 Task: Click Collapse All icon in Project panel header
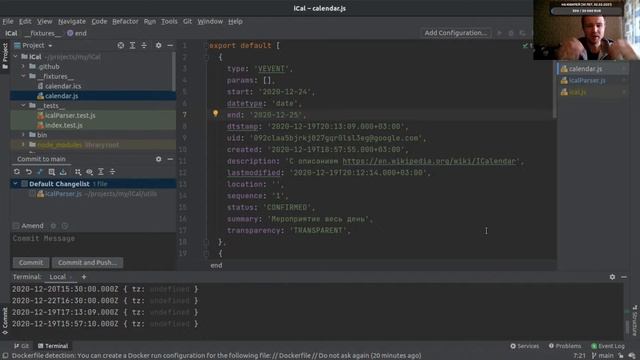click(144, 45)
